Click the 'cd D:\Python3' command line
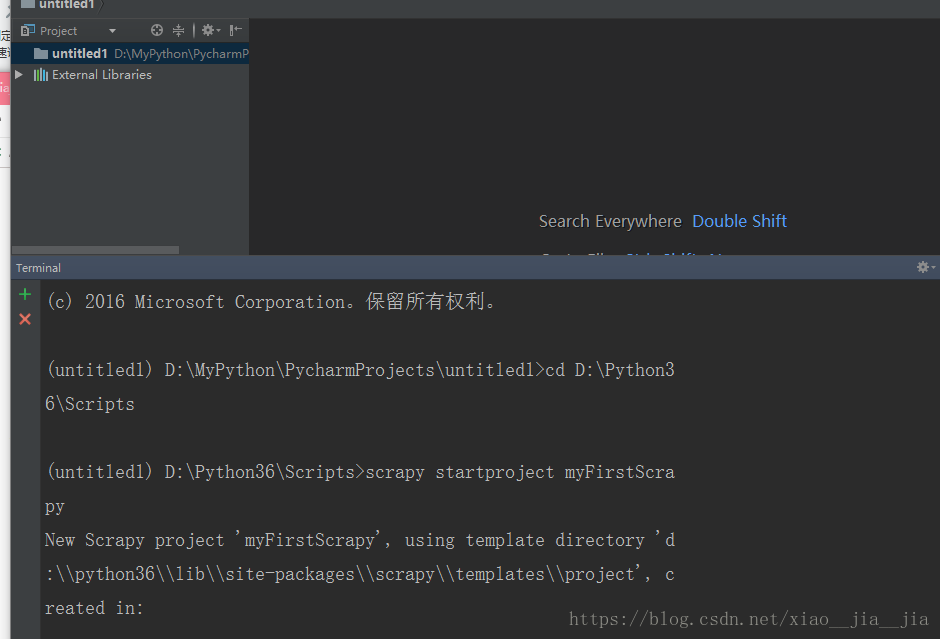 (x=360, y=370)
